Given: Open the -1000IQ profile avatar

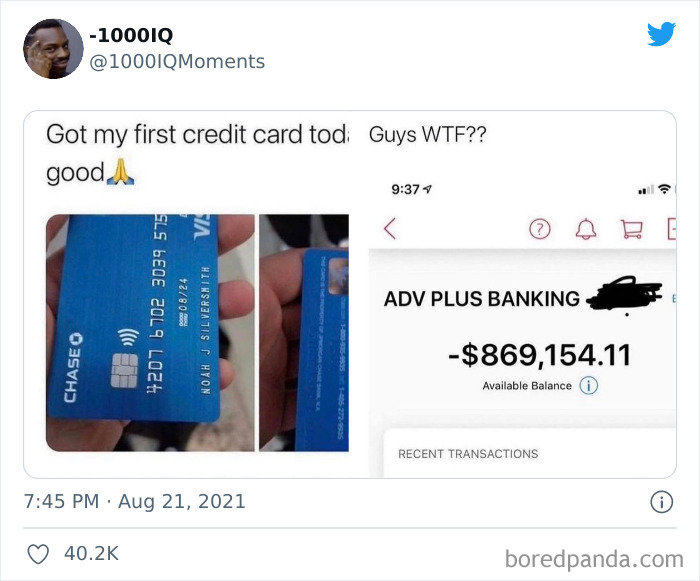Looking at the screenshot, I should [53, 49].
